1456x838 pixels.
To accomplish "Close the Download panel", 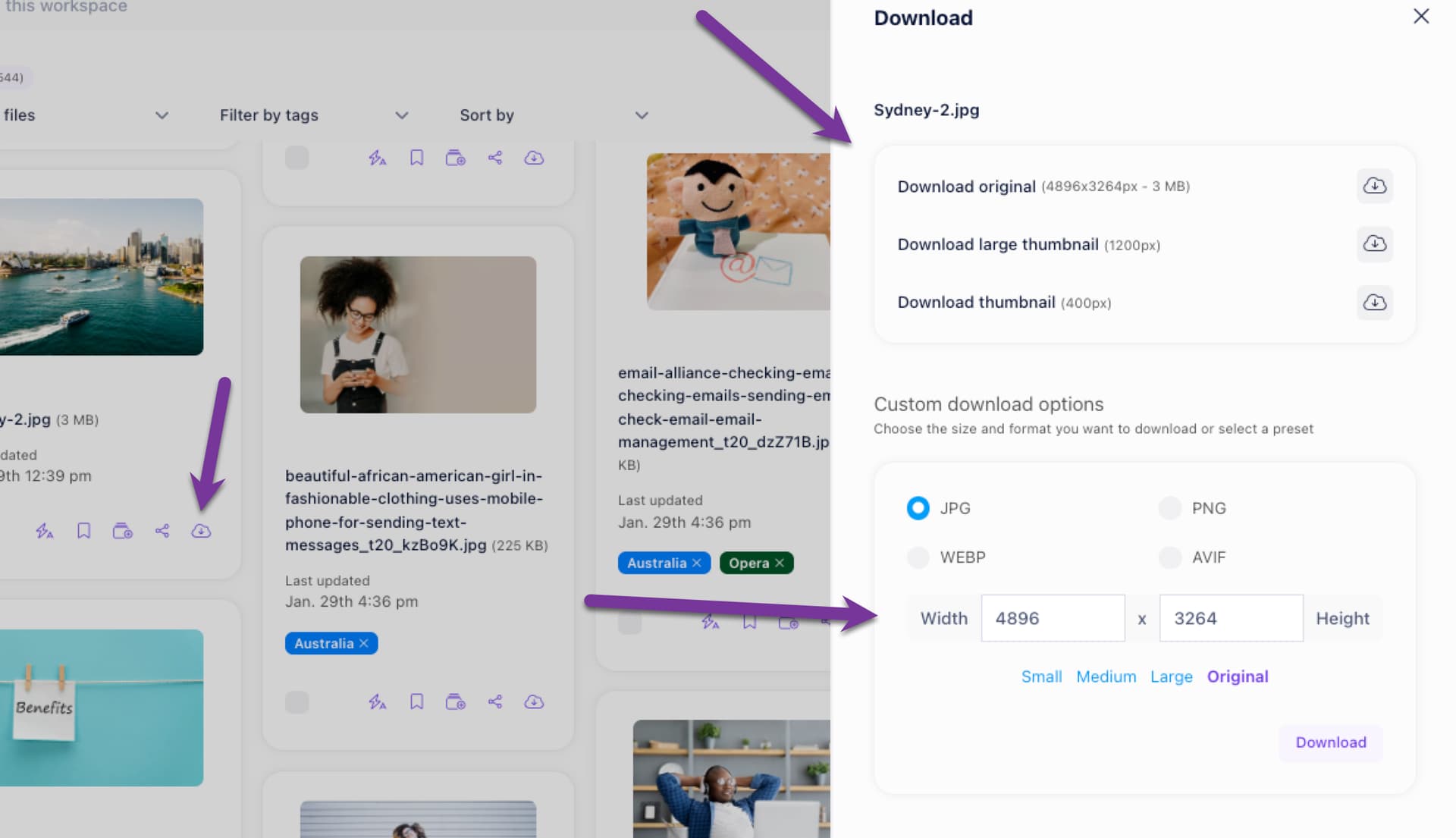I will pyautogui.click(x=1421, y=17).
